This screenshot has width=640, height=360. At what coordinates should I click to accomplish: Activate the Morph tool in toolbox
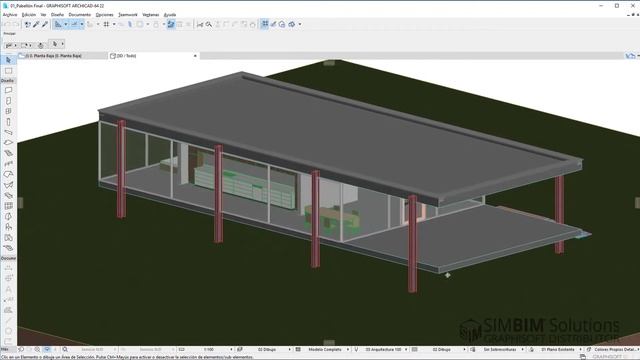(8, 217)
